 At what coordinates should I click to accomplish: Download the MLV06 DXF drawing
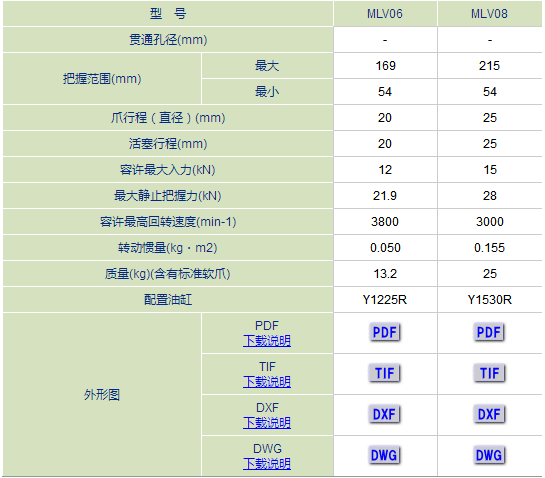[384, 414]
